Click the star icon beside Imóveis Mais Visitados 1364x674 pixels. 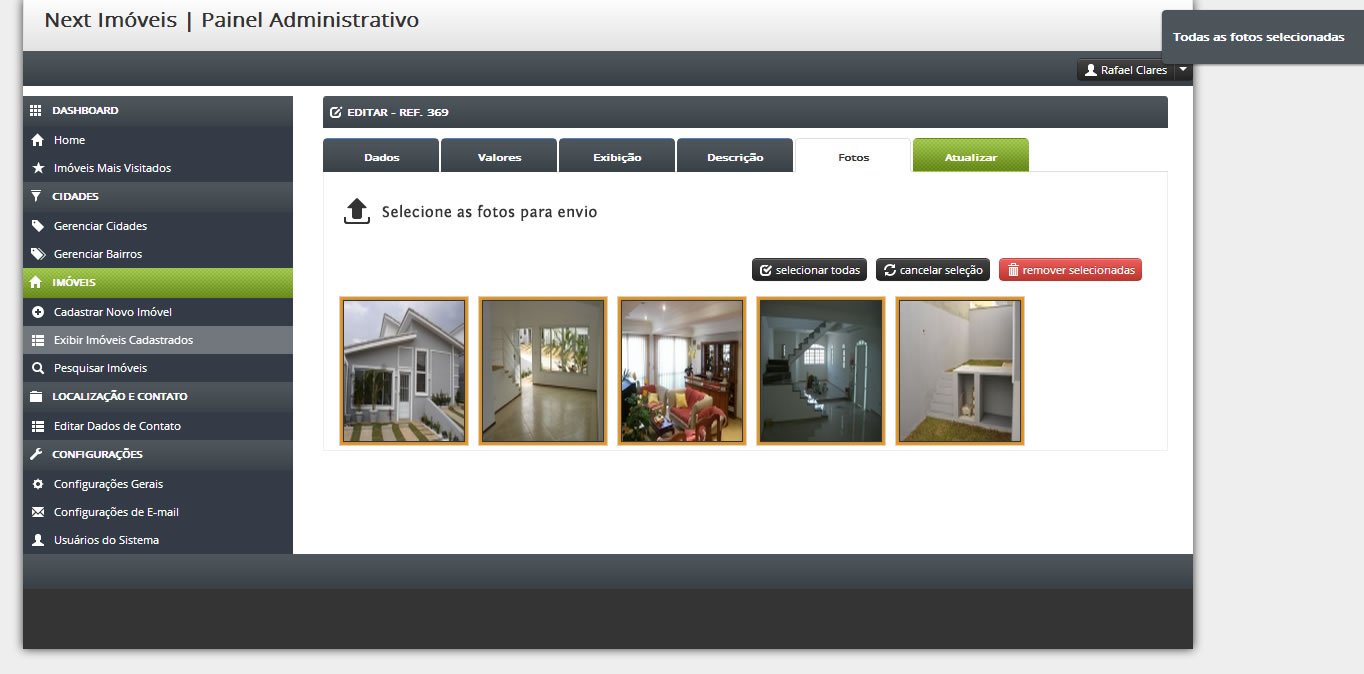(x=38, y=168)
